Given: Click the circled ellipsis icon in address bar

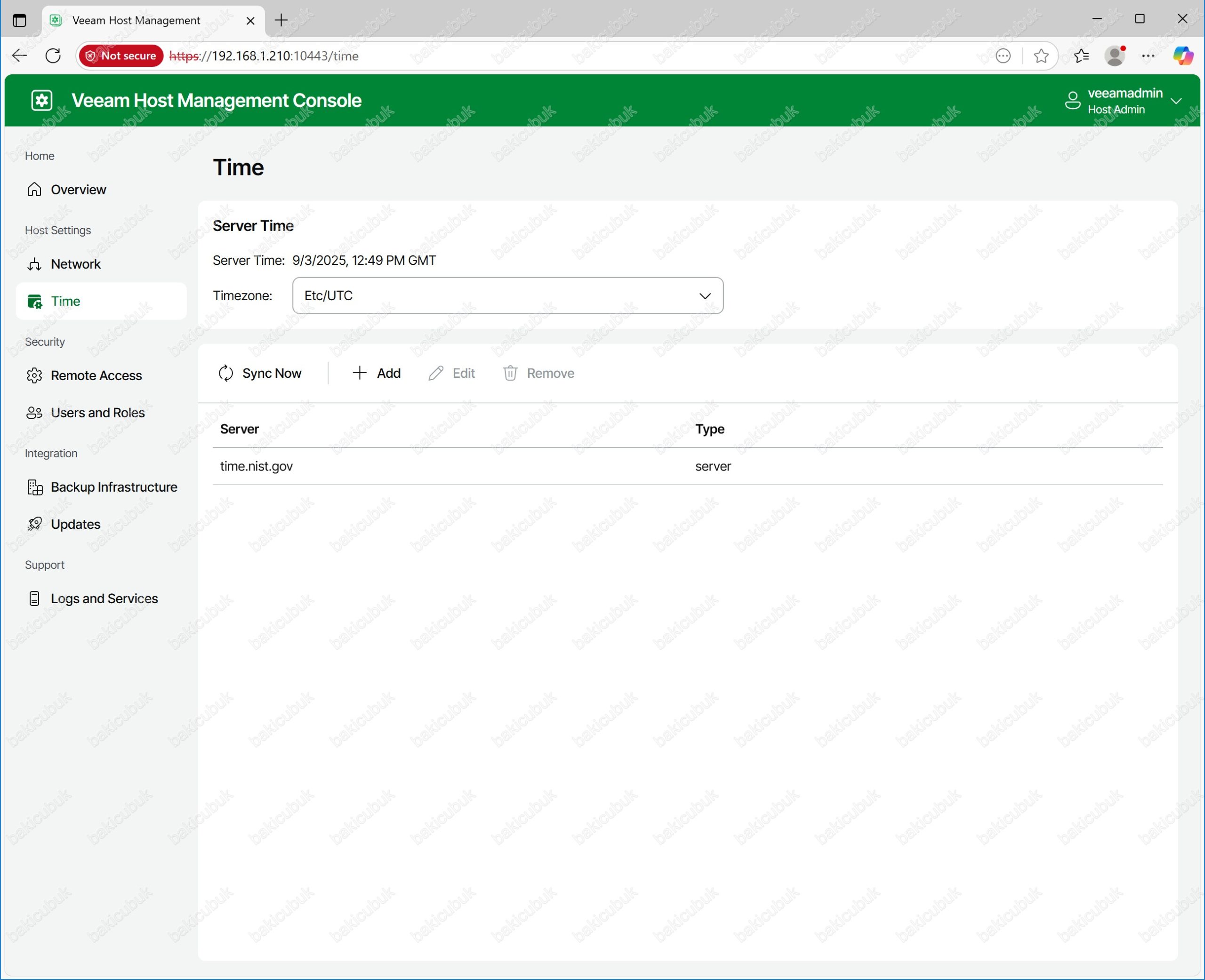Looking at the screenshot, I should point(1003,56).
